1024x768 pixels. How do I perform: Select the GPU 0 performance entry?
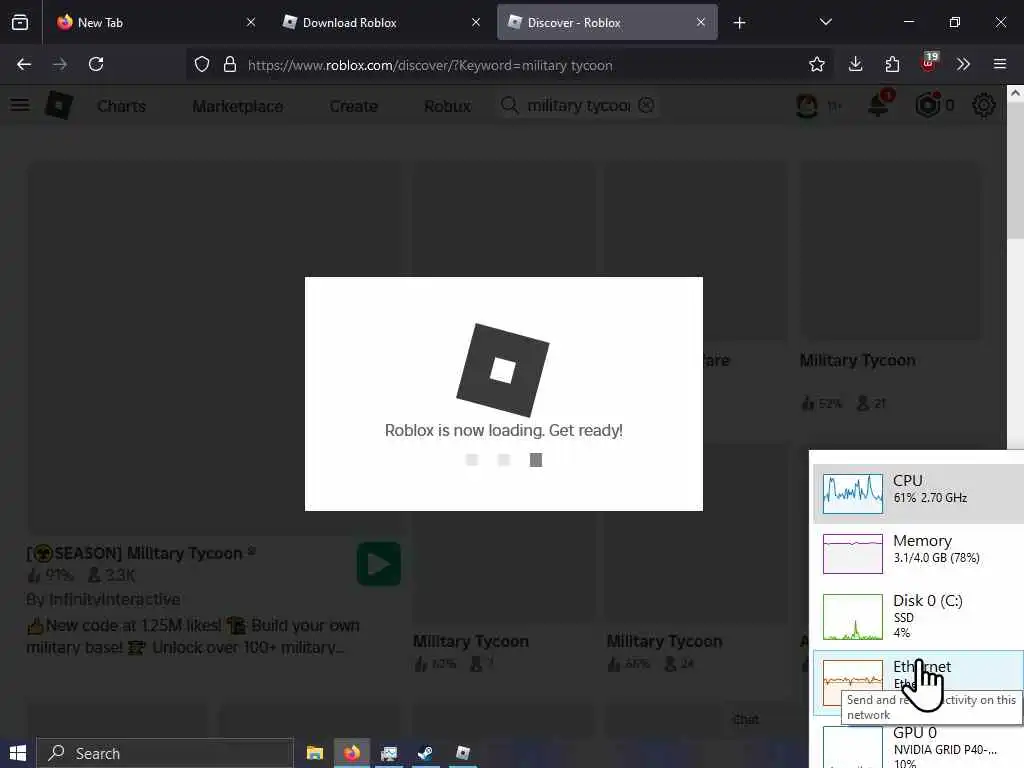[918, 745]
